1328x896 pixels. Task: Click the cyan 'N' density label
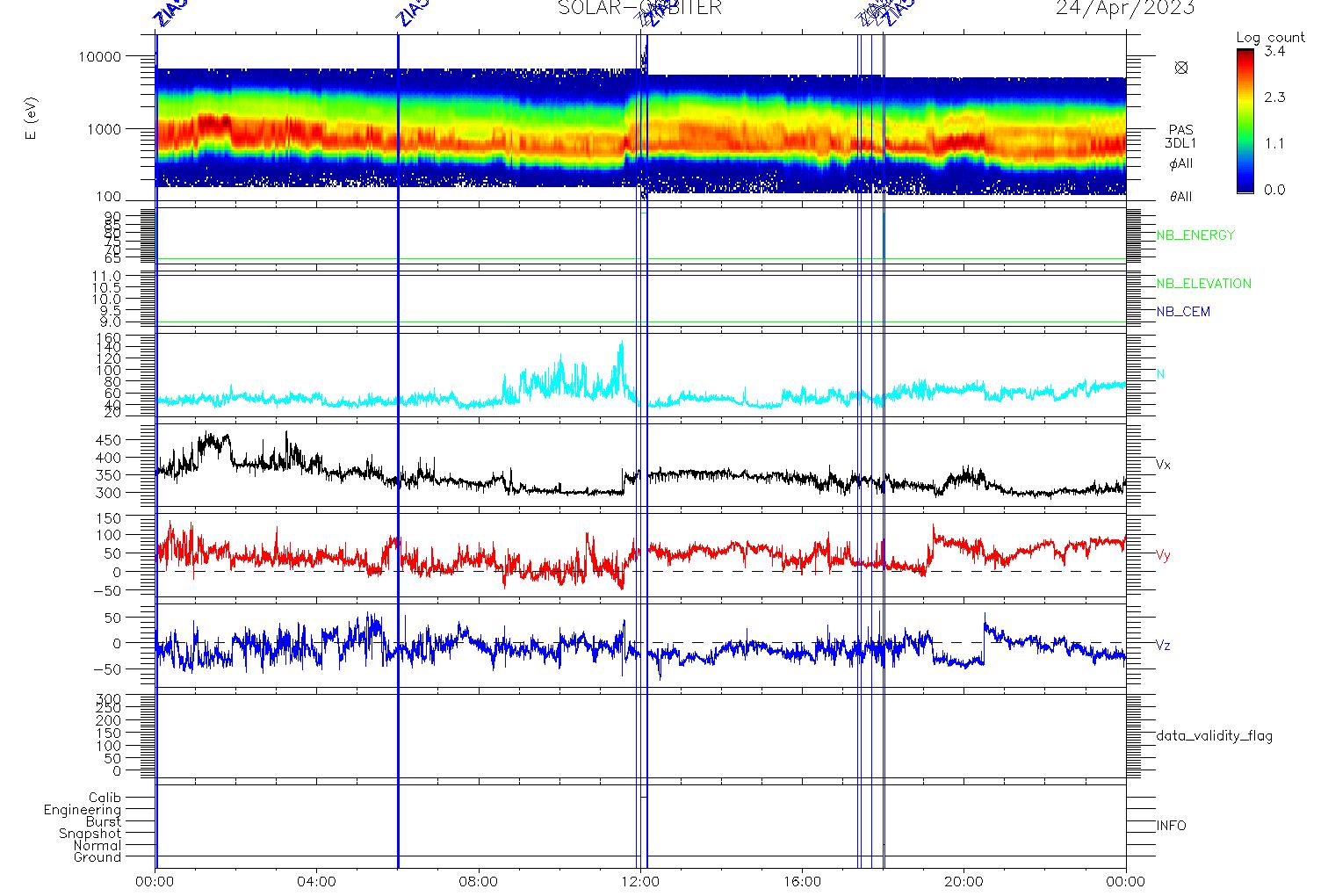pyautogui.click(x=1161, y=374)
